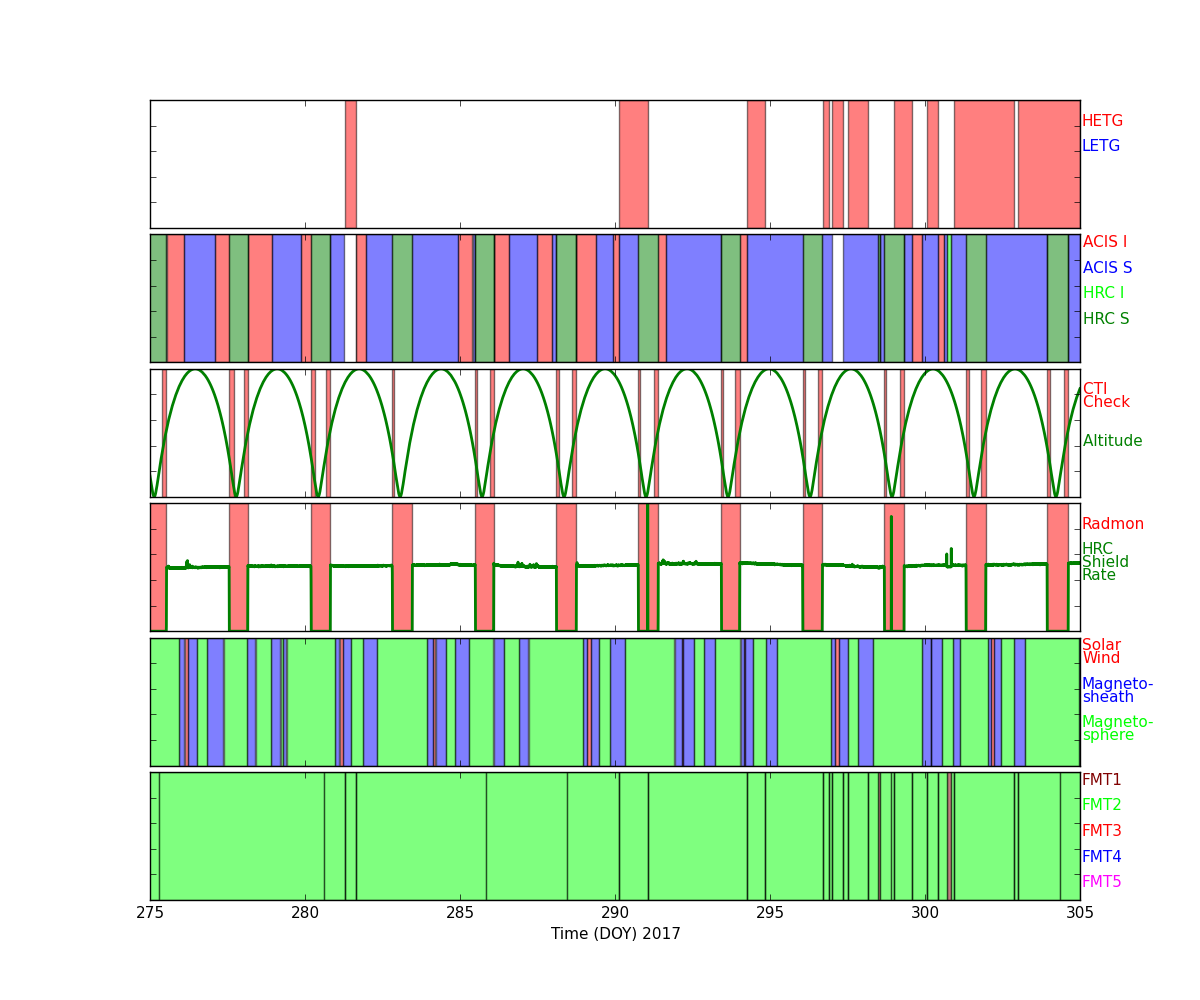
Task: Select the LETG legend label
Action: 1100,146
